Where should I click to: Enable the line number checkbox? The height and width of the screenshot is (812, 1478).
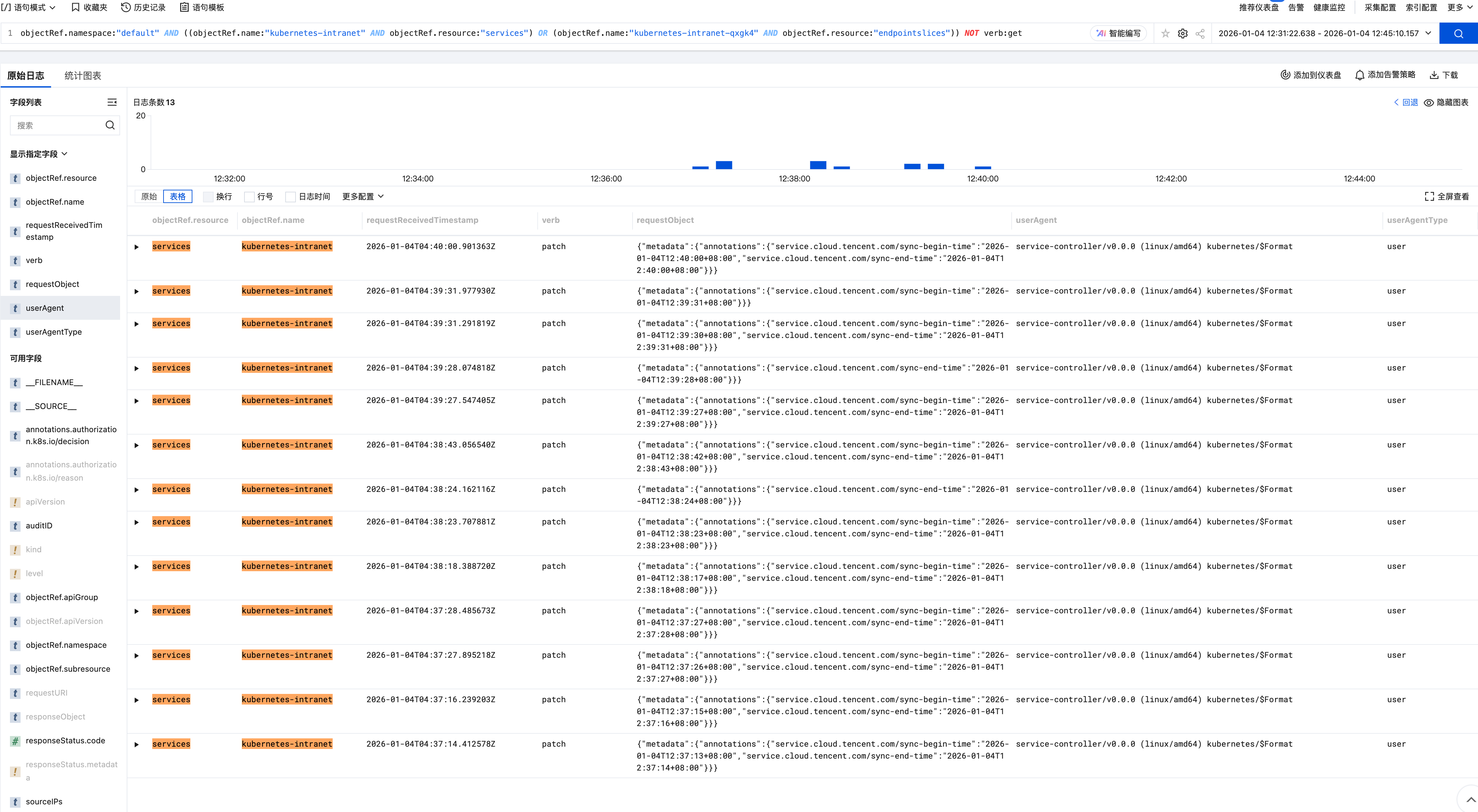(x=249, y=197)
